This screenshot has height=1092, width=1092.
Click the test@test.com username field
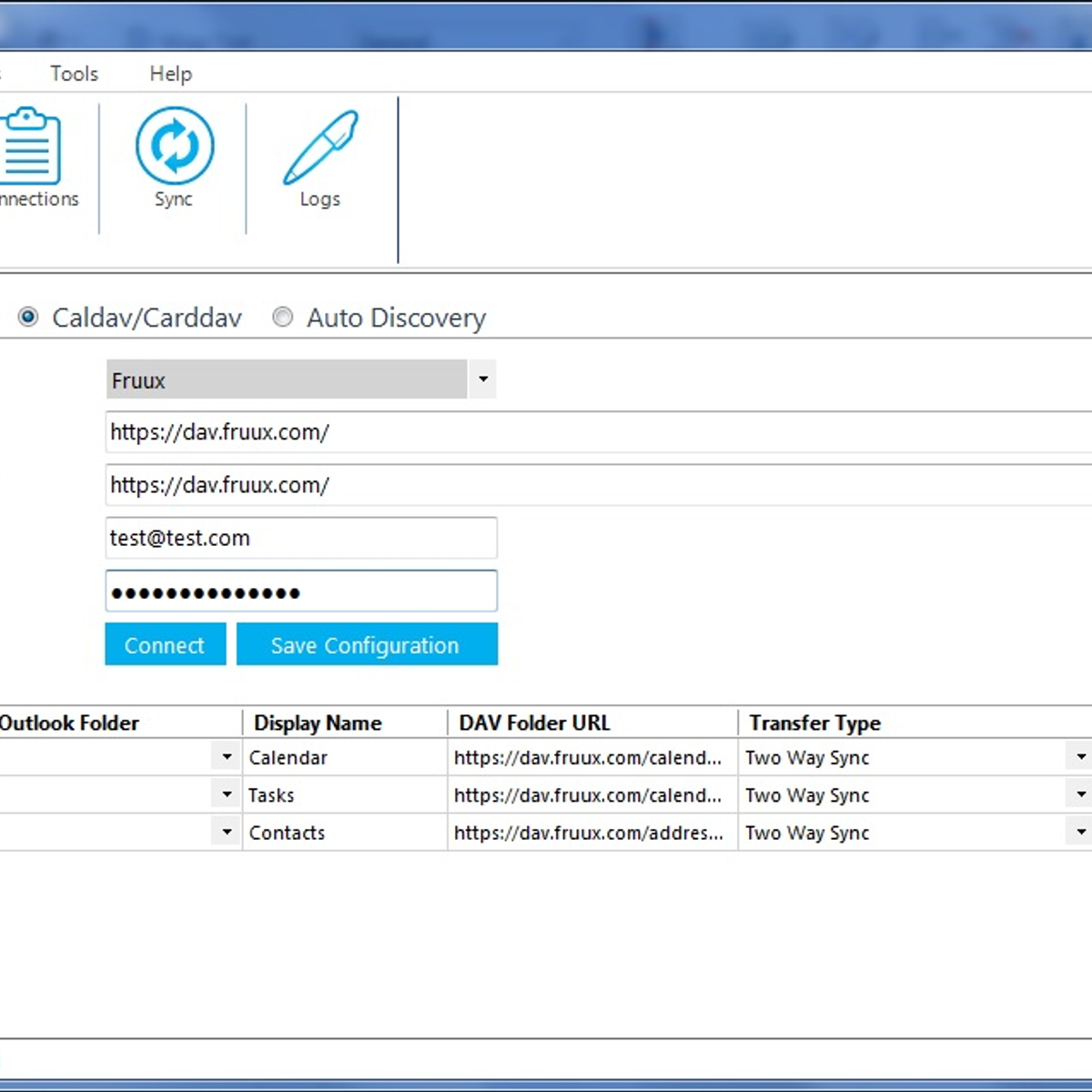(300, 538)
